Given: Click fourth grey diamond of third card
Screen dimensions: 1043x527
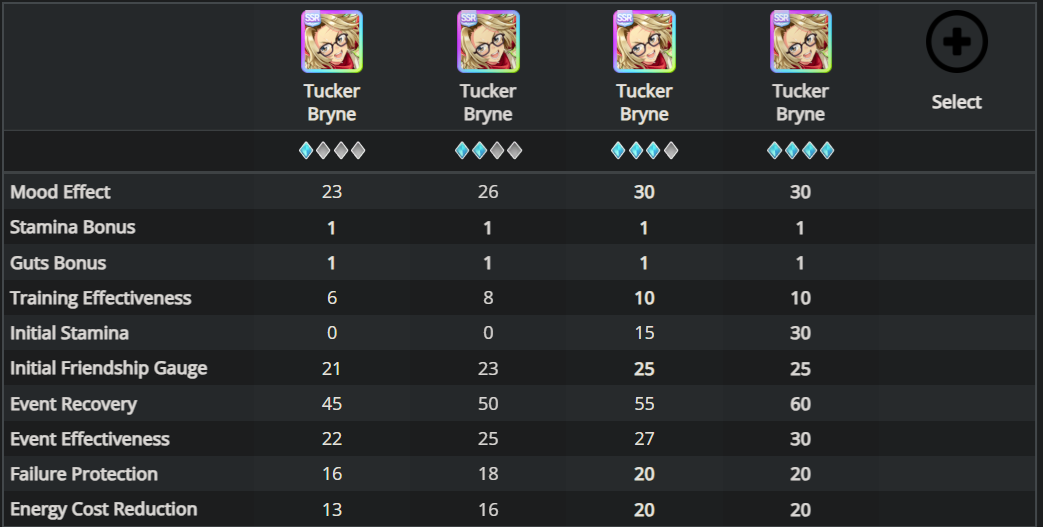Looking at the screenshot, I should 671,150.
